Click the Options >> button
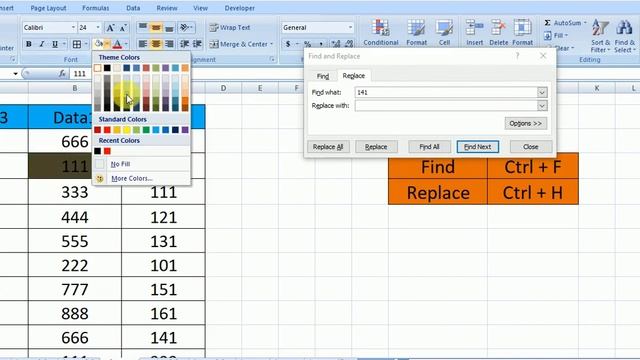640x360 pixels. pos(525,123)
